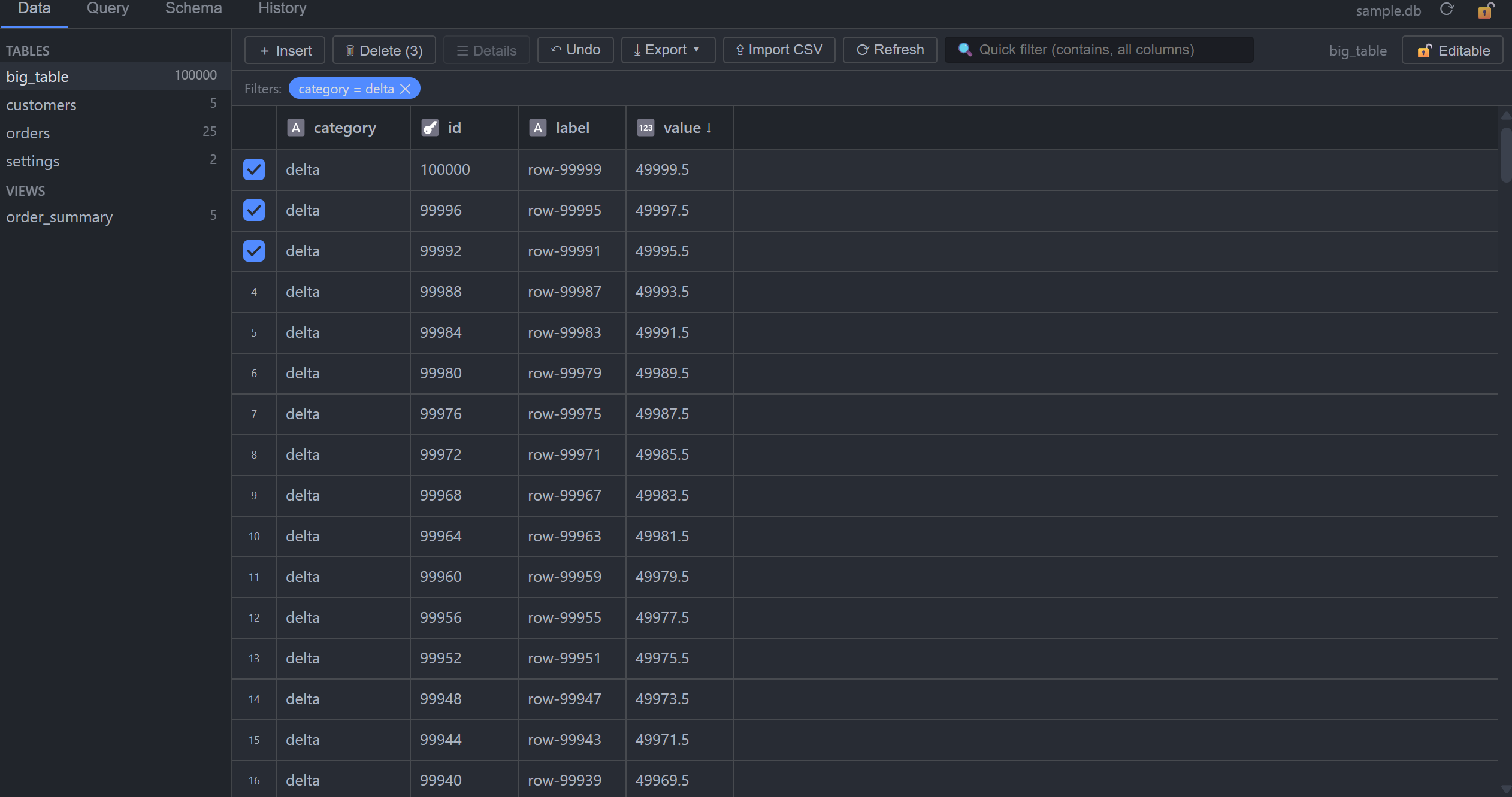Click the Details button
This screenshot has height=797, width=1512.
tap(486, 50)
